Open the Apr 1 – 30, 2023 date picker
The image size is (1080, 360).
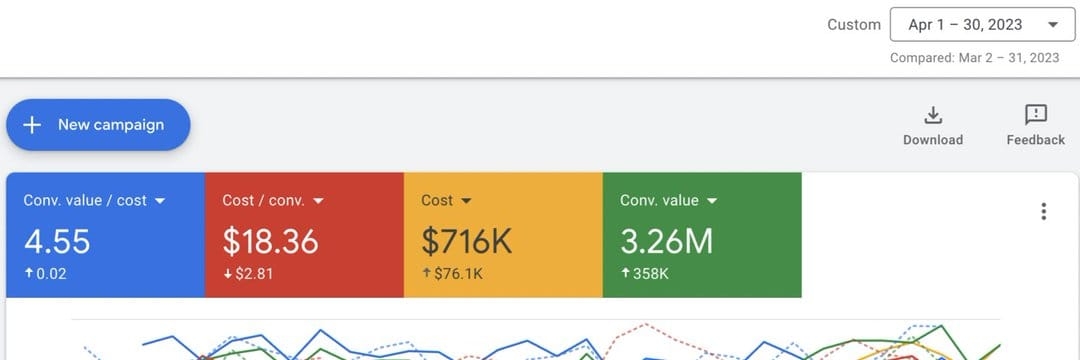pos(982,25)
